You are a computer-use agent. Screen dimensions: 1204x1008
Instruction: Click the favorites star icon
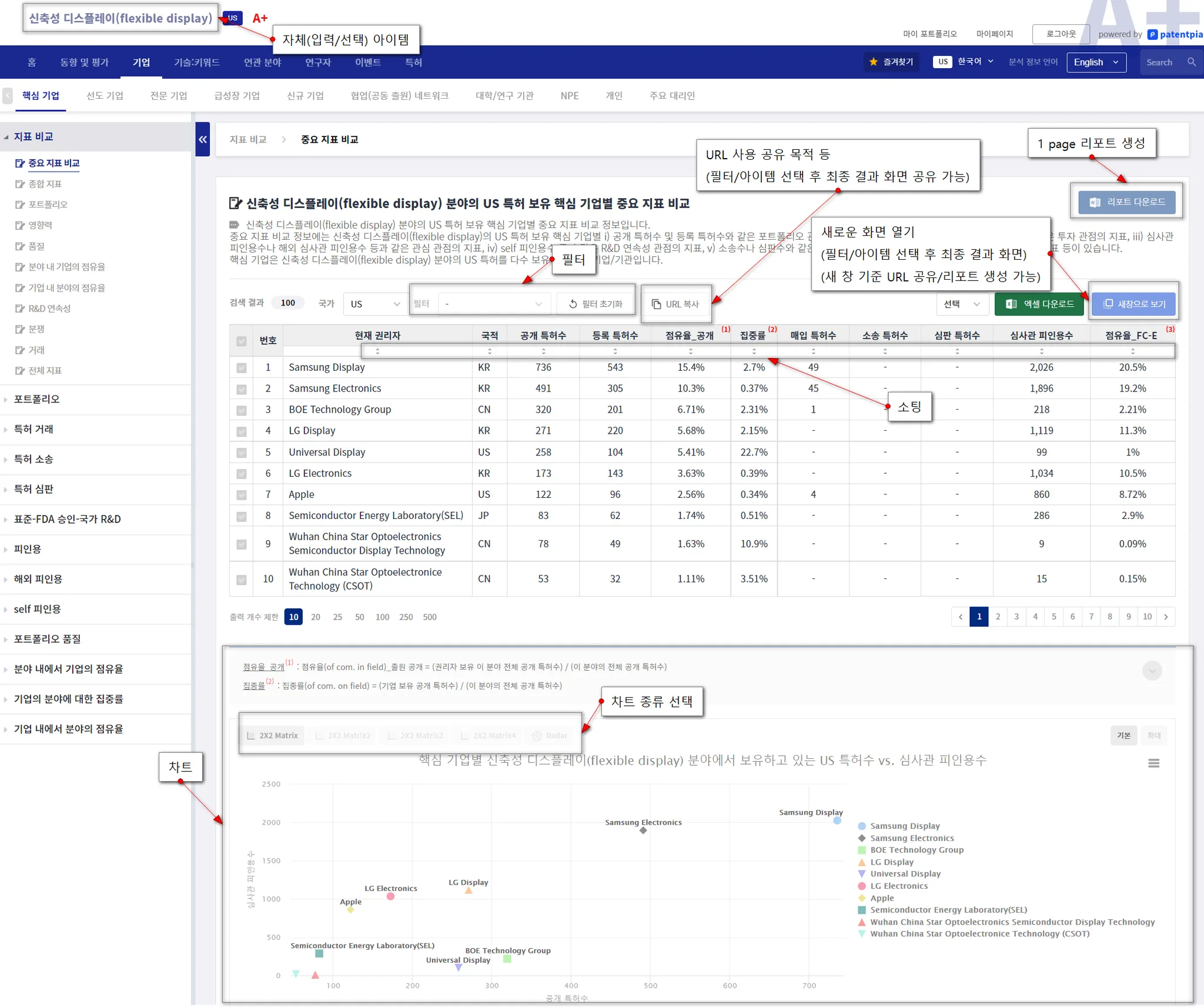click(873, 62)
